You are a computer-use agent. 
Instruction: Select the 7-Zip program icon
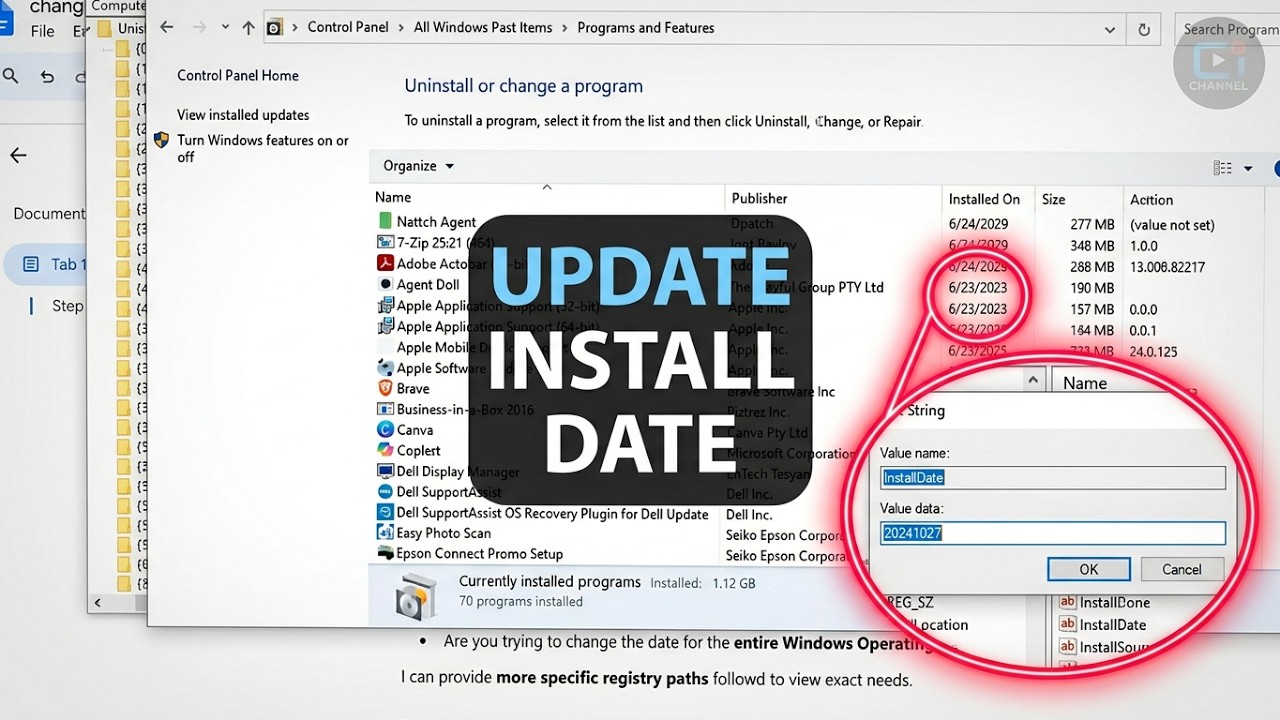click(385, 242)
